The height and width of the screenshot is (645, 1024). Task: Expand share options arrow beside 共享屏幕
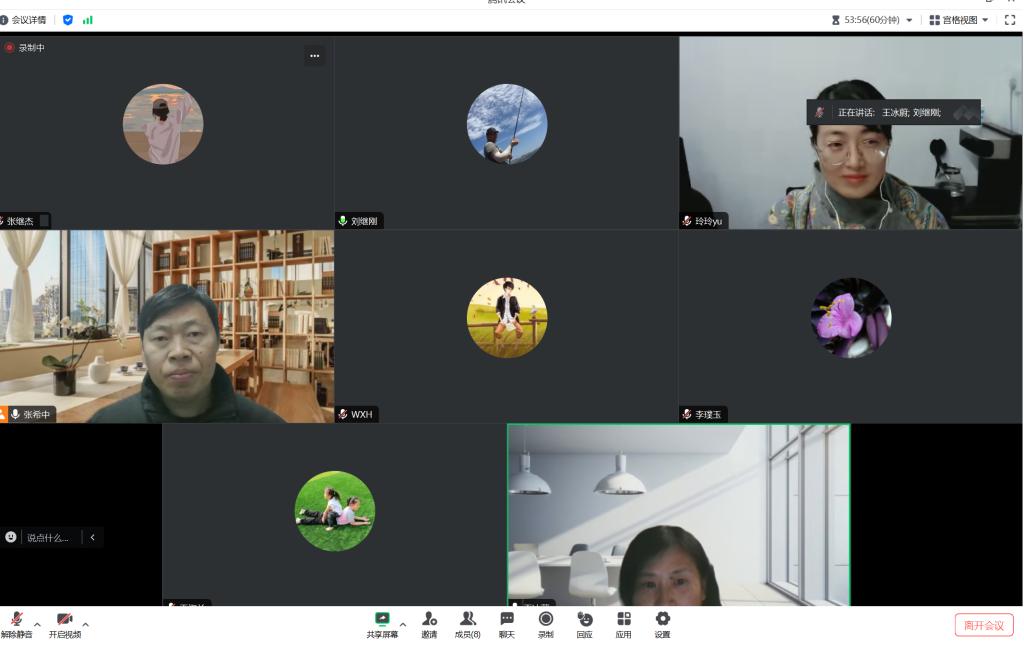click(x=402, y=625)
